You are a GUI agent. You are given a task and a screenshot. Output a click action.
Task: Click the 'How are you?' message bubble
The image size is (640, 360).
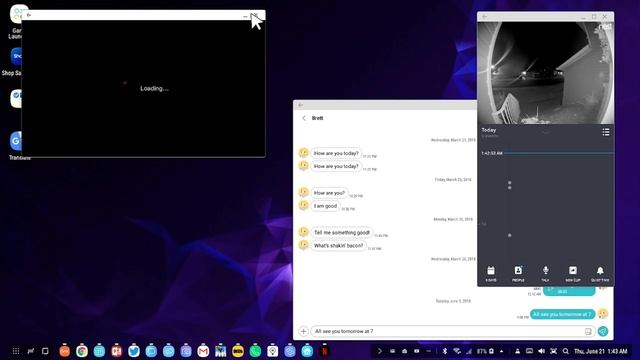tap(329, 193)
